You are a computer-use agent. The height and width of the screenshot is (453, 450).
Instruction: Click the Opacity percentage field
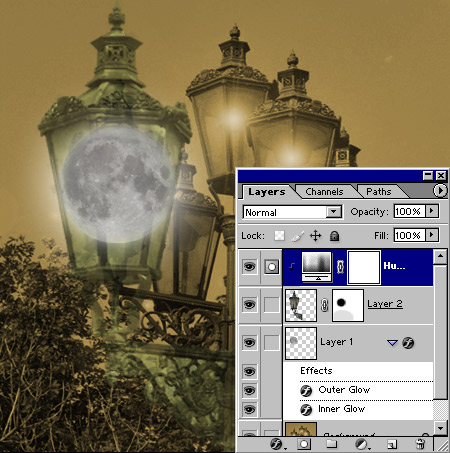(x=409, y=211)
